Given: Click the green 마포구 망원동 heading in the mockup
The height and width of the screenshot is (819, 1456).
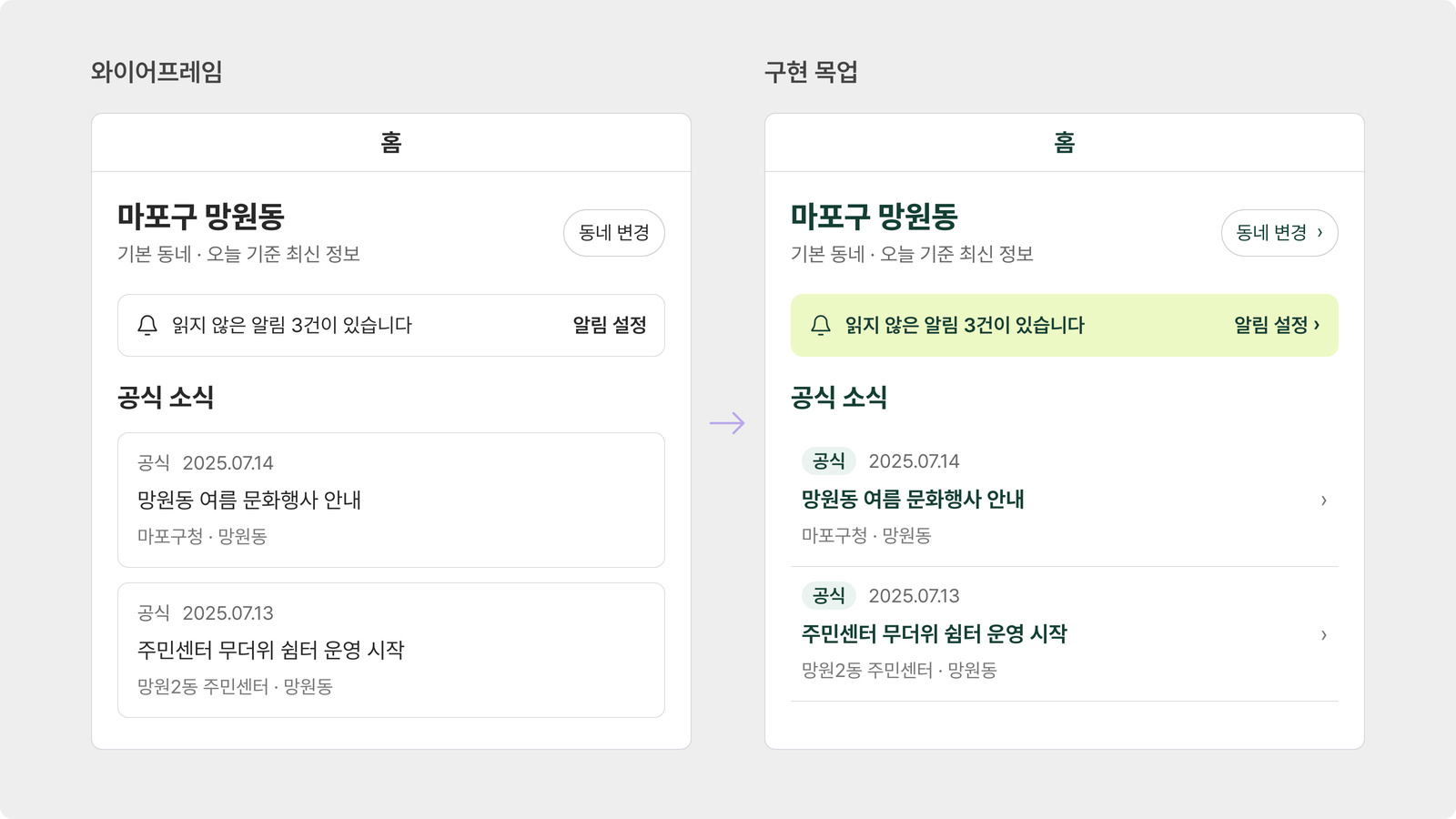Looking at the screenshot, I should click(x=875, y=217).
